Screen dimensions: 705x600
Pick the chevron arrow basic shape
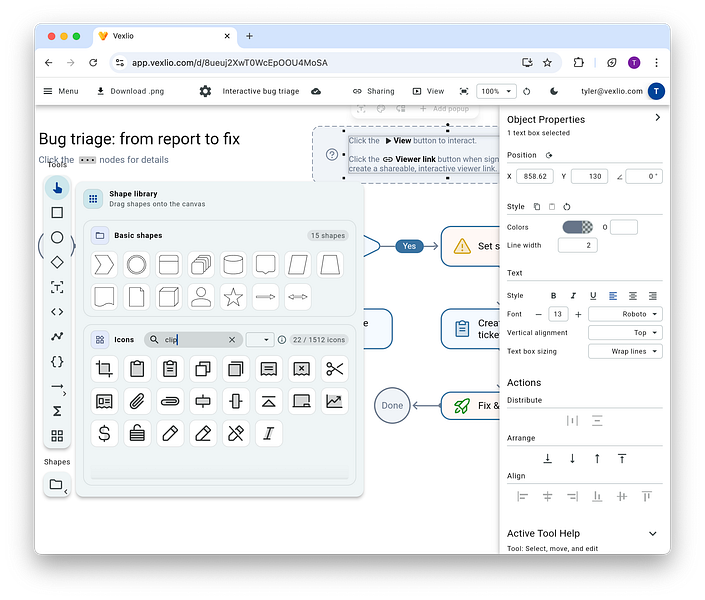pos(104,264)
